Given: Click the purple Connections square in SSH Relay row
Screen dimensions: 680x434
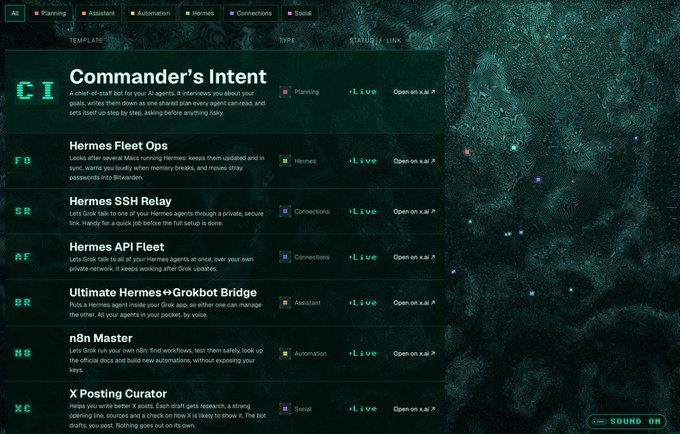Looking at the screenshot, I should tap(285, 212).
